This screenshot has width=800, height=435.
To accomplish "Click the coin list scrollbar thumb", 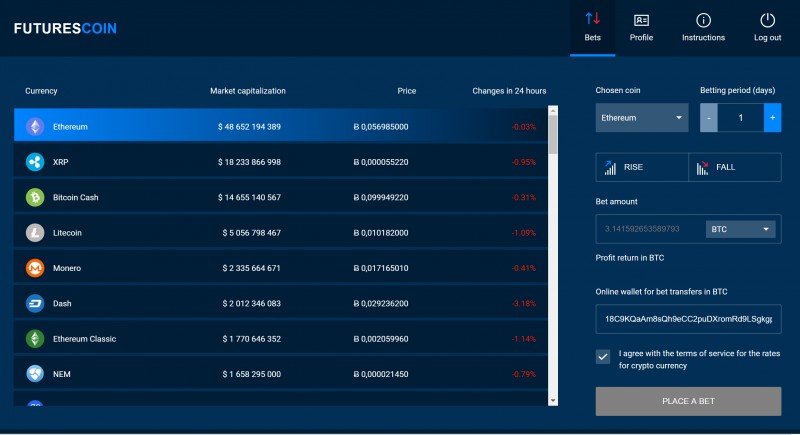I will click(553, 135).
